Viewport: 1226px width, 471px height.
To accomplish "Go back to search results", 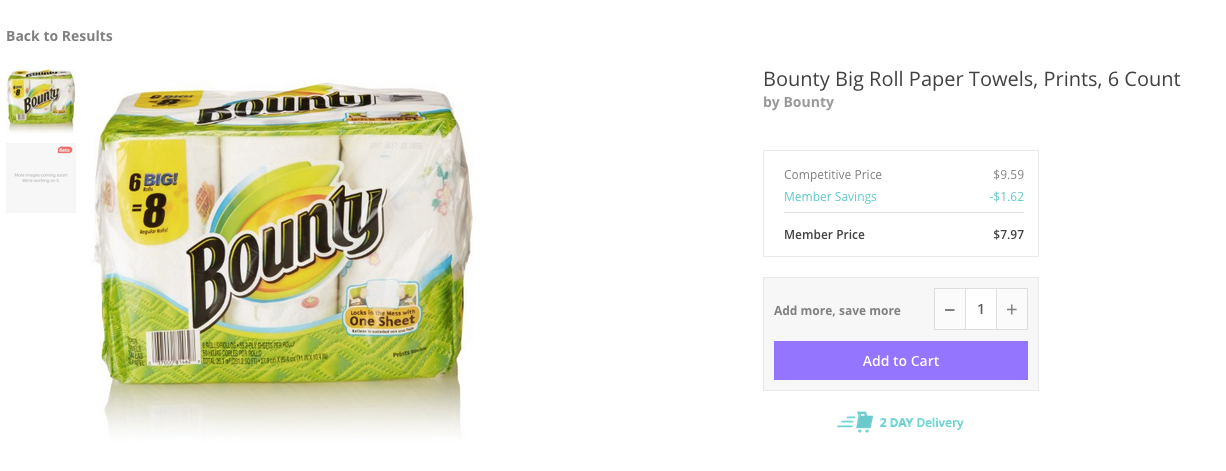I will click(x=59, y=36).
